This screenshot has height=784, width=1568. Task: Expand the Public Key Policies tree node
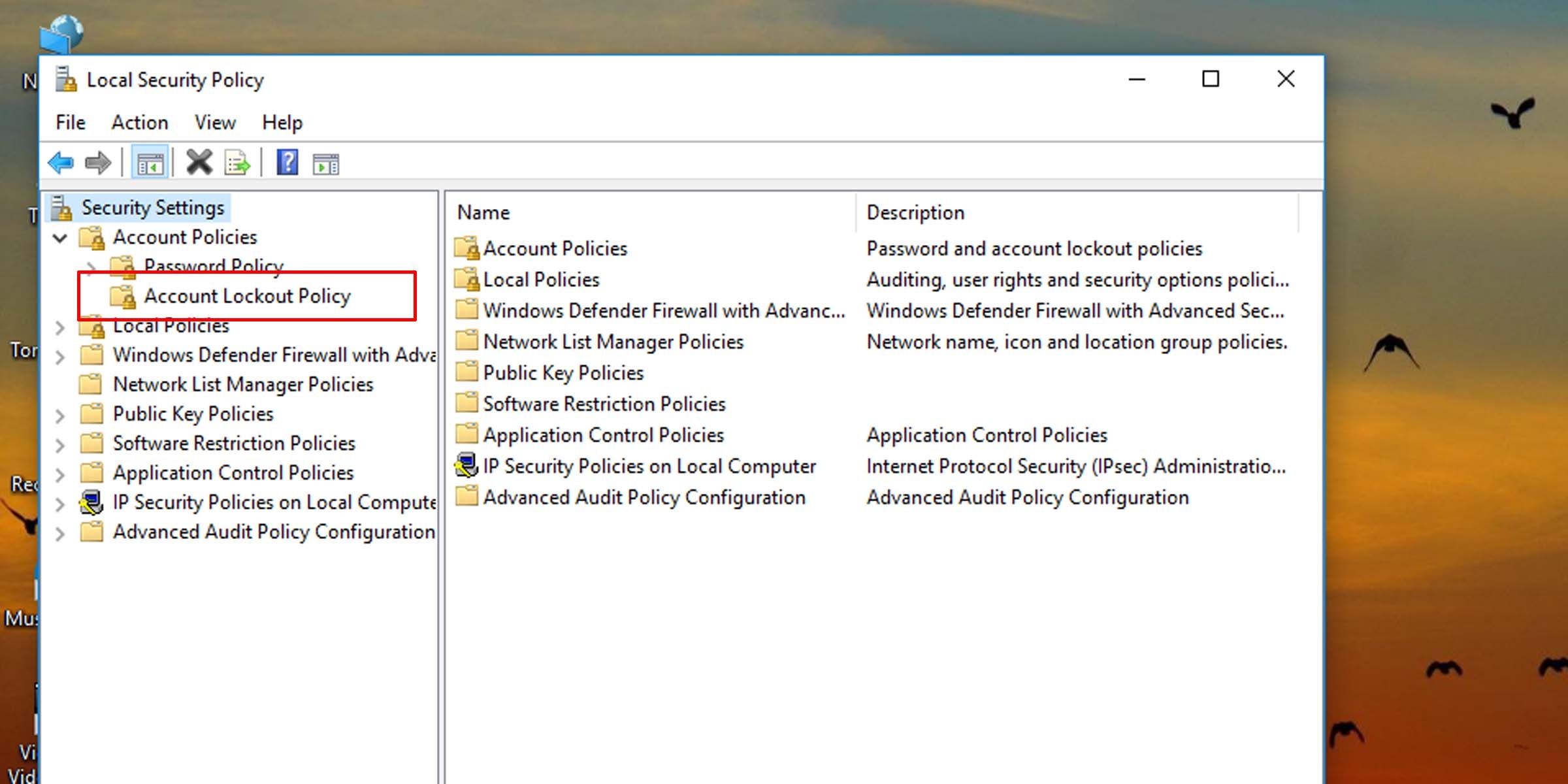coord(59,414)
